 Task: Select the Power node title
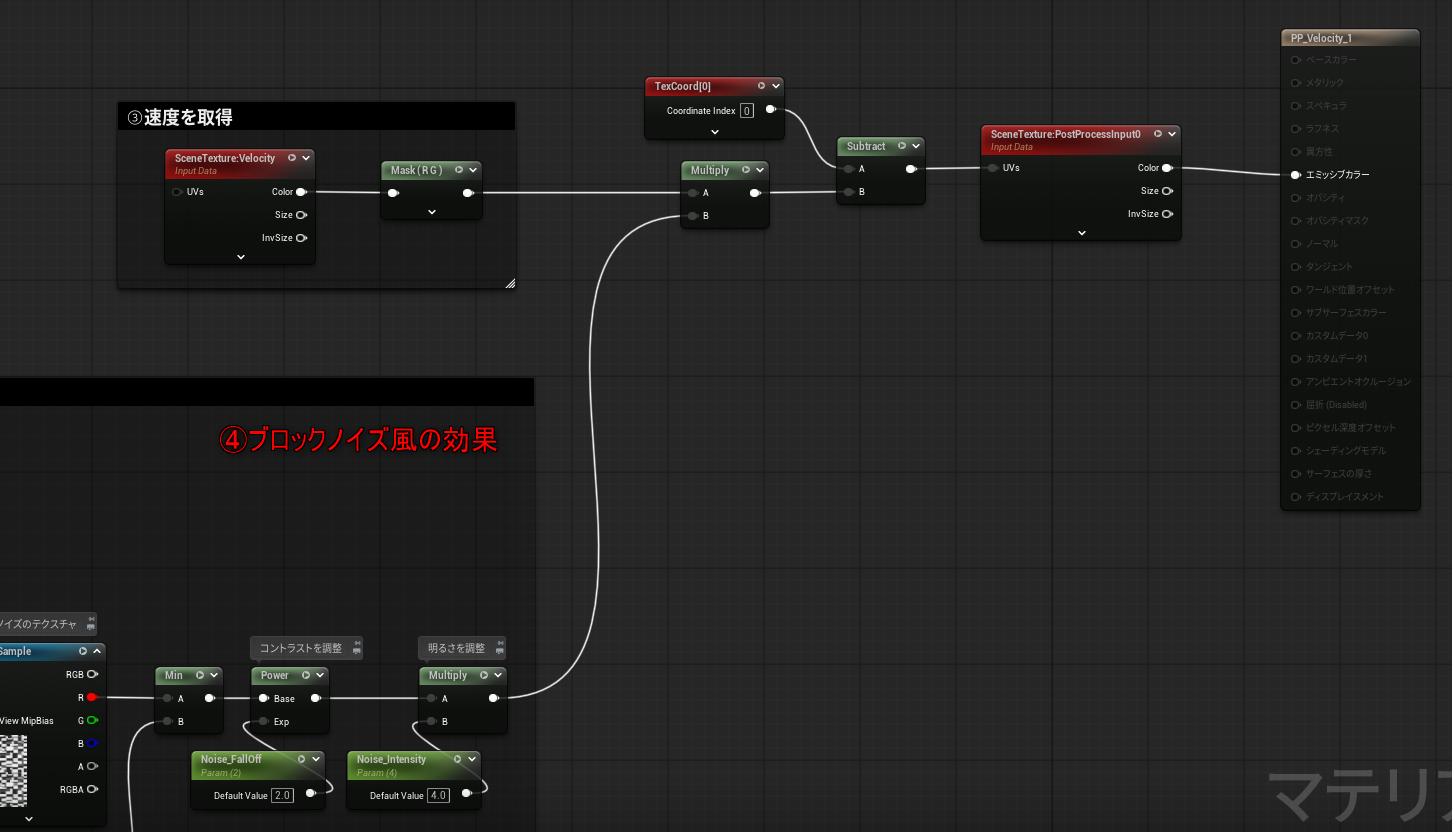pyautogui.click(x=275, y=675)
